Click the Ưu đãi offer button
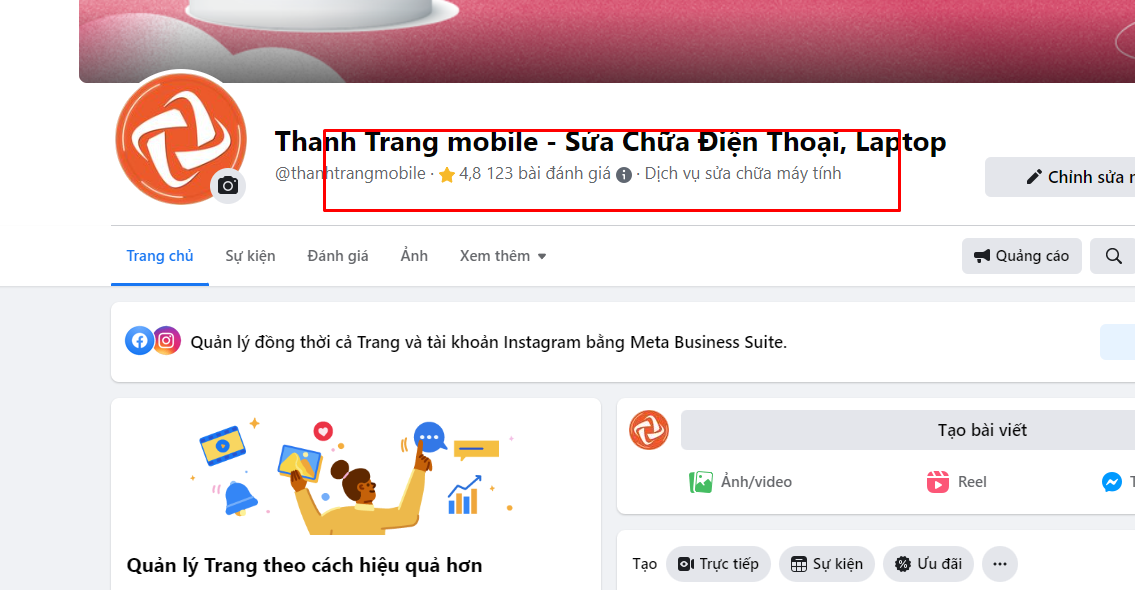The image size is (1135, 590). point(928,564)
